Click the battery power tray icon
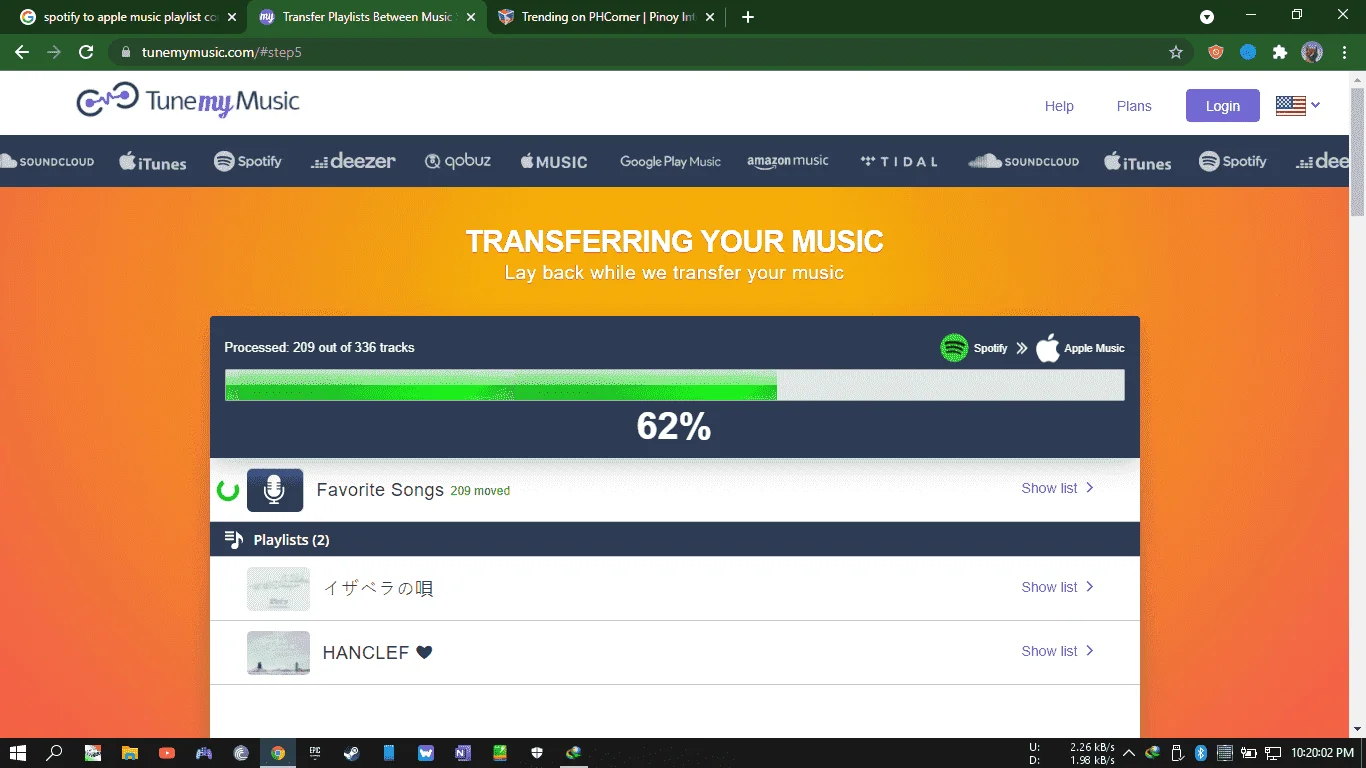The image size is (1366, 768). 1249,753
